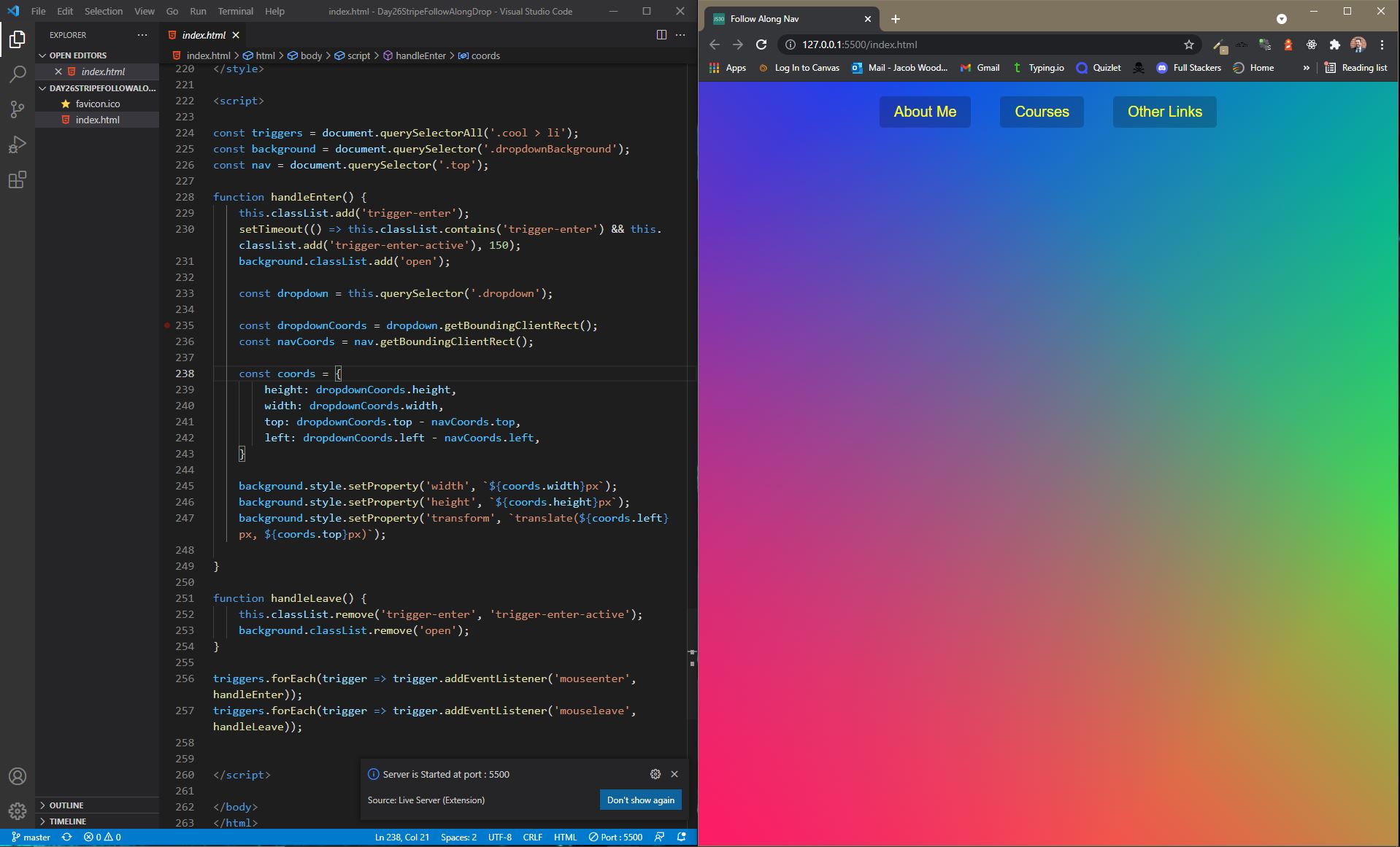
Task: Click the skull bookmark icon
Action: pos(1139,68)
